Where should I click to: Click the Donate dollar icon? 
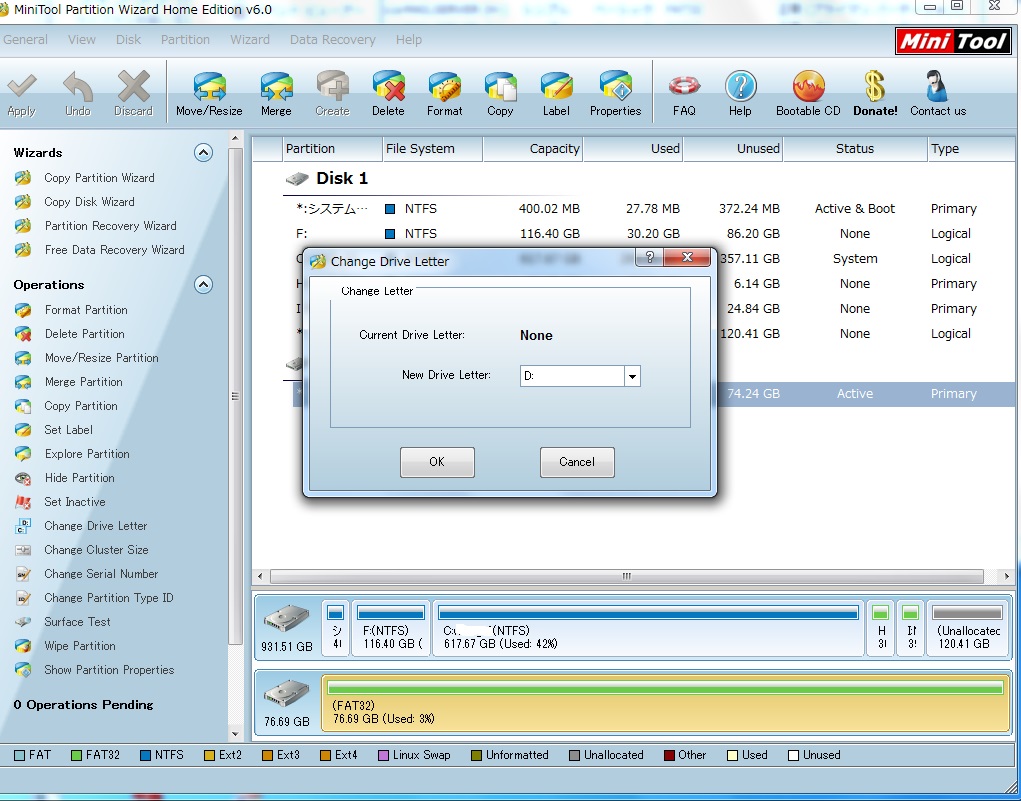875,87
